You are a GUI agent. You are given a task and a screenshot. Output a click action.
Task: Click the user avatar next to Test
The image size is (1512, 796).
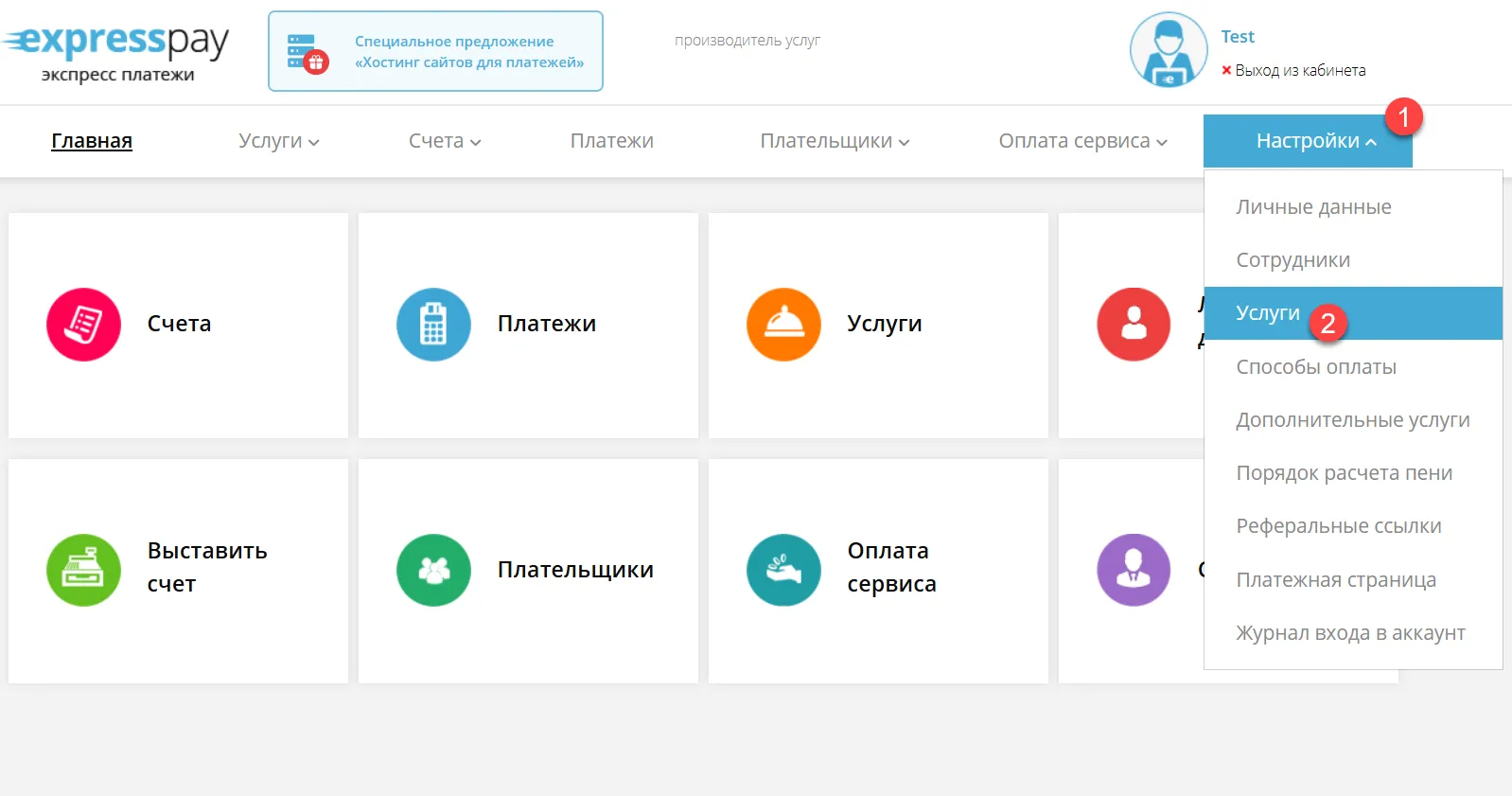pos(1169,50)
